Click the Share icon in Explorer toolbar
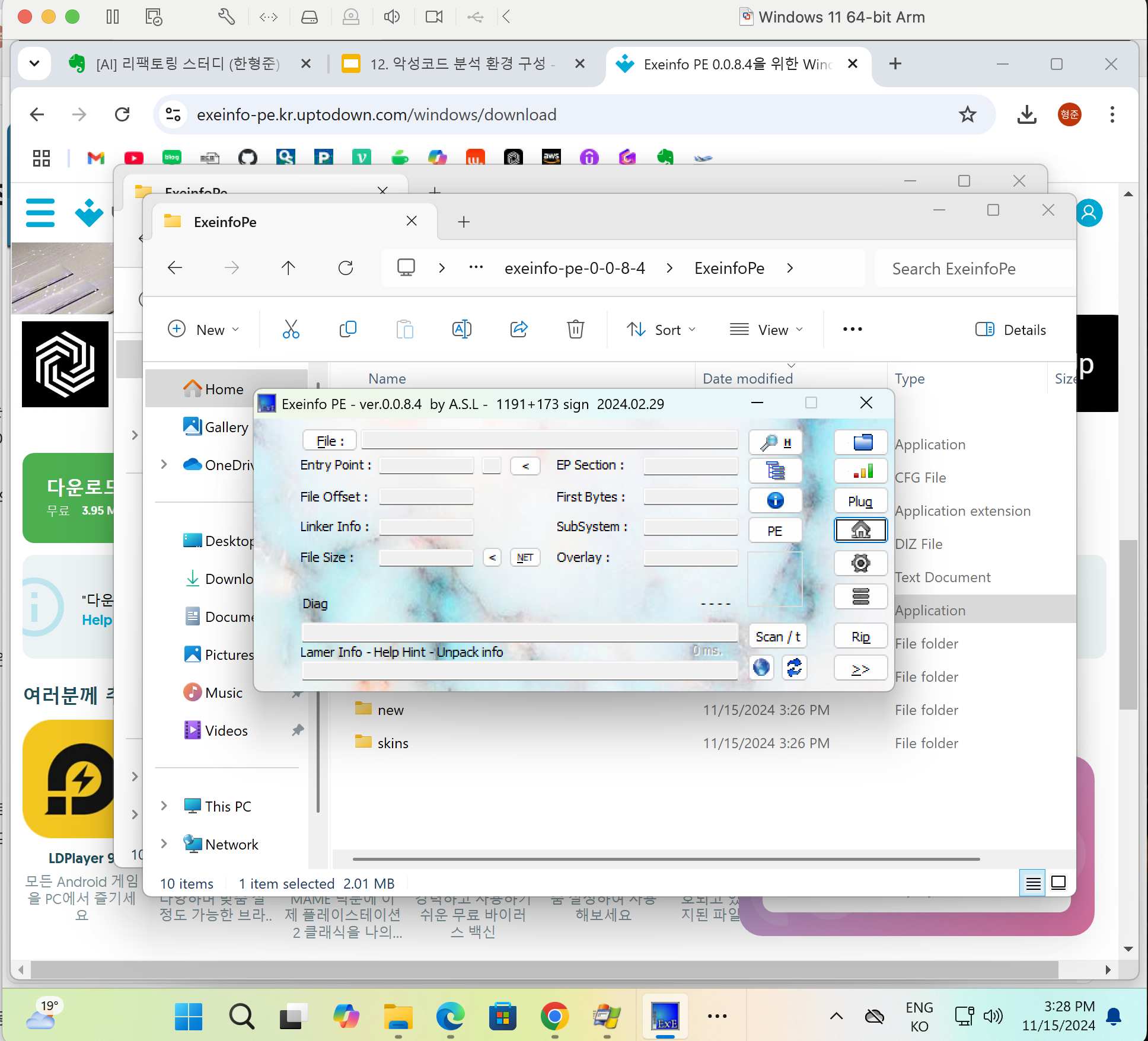The width and height of the screenshot is (1148, 1041). [519, 329]
